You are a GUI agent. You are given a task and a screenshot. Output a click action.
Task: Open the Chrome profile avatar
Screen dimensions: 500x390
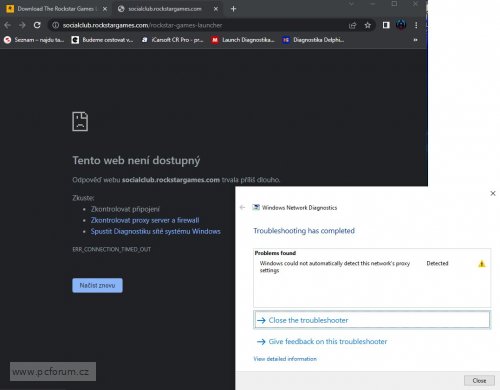[x=401, y=25]
